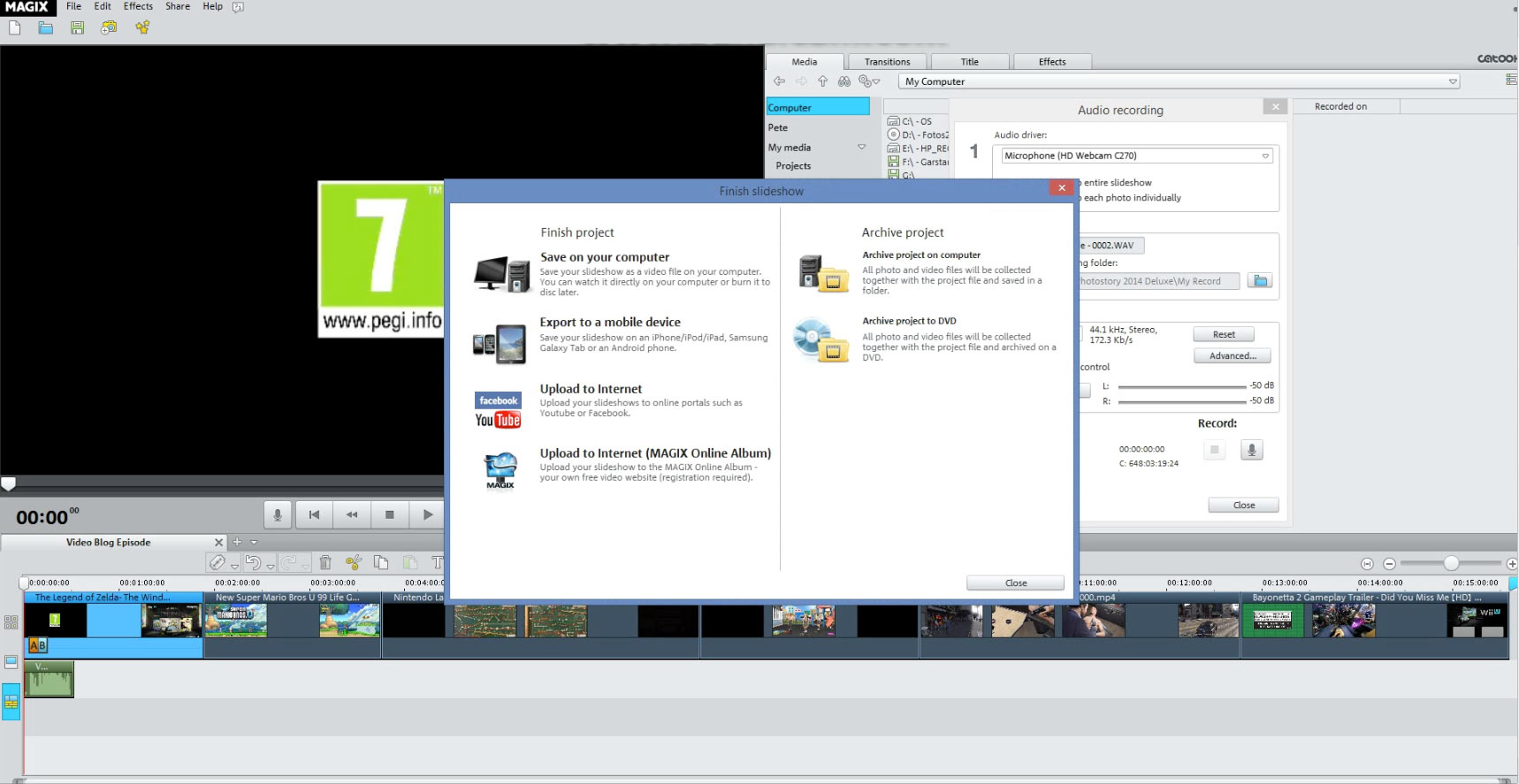This screenshot has height=784, width=1519.
Task: Click the New project toolbar icon
Action: [x=15, y=27]
